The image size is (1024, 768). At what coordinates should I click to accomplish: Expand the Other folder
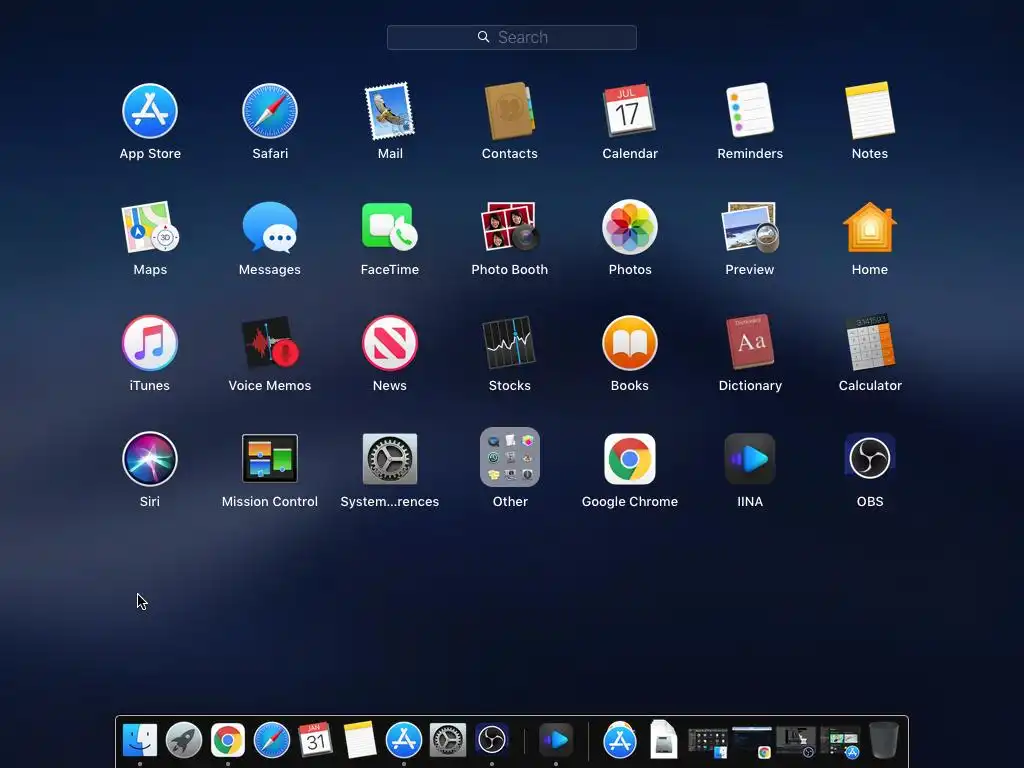pos(509,457)
